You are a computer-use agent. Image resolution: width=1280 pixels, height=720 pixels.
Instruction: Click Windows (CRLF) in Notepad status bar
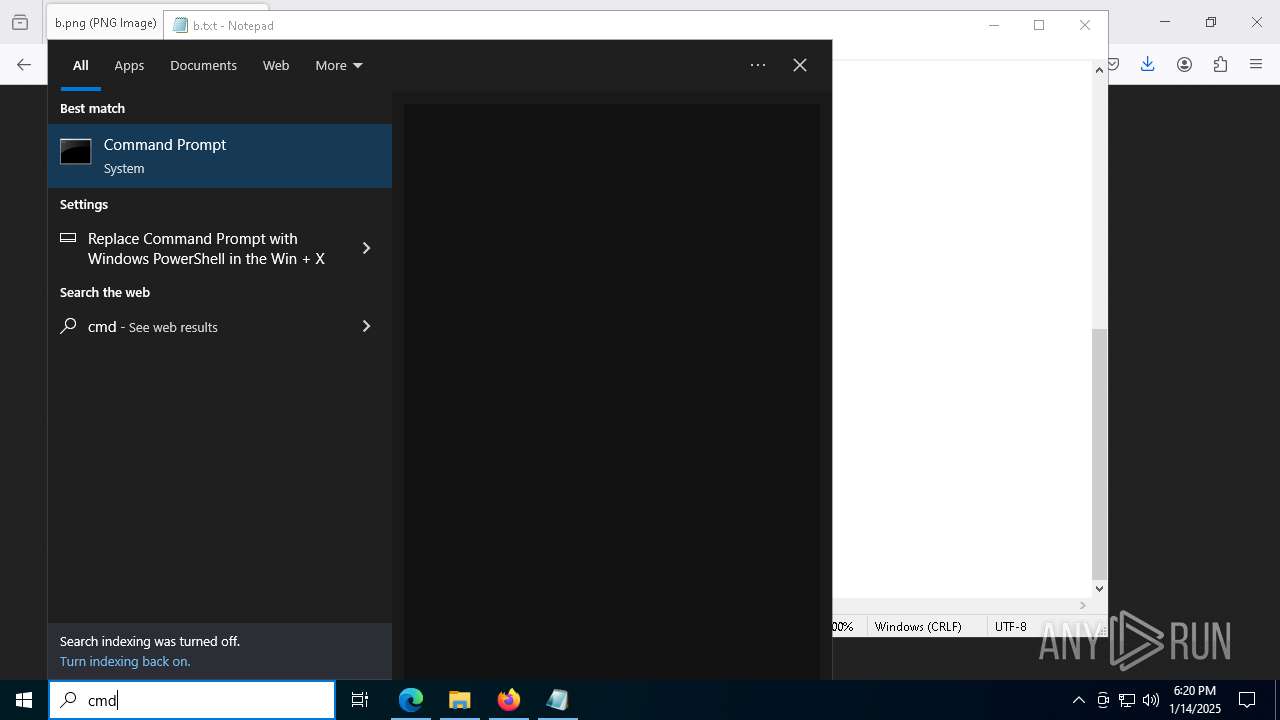(x=918, y=626)
